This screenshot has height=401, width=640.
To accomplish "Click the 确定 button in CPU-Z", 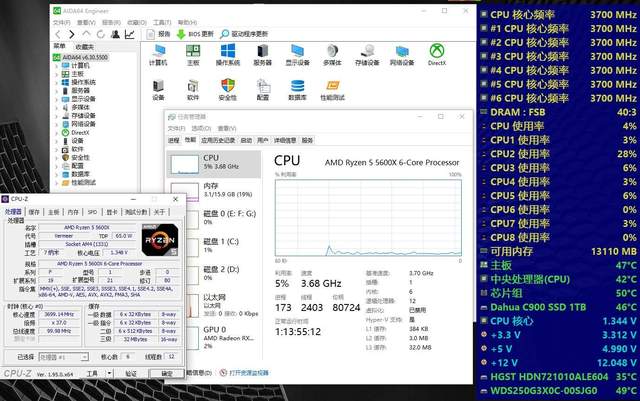I will [x=167, y=374].
